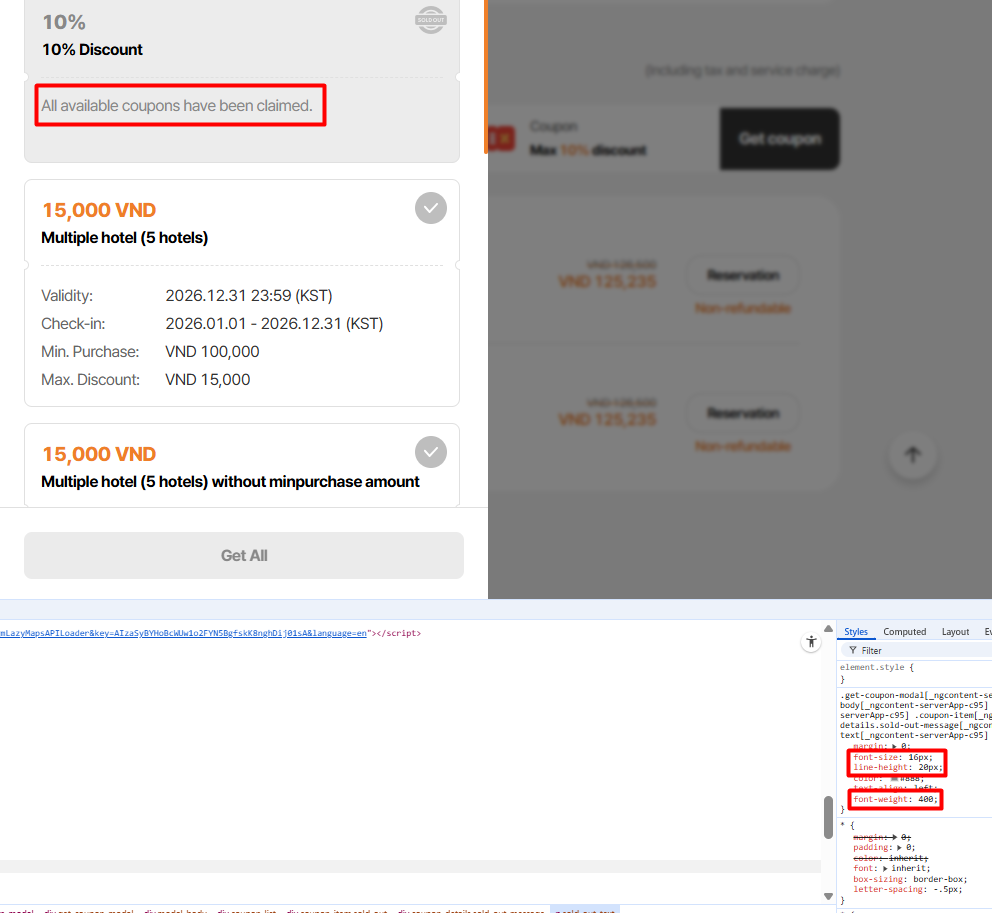Click the 'Multiple hotel (5 hotels)' coupon title
992x913 pixels.
point(125,237)
